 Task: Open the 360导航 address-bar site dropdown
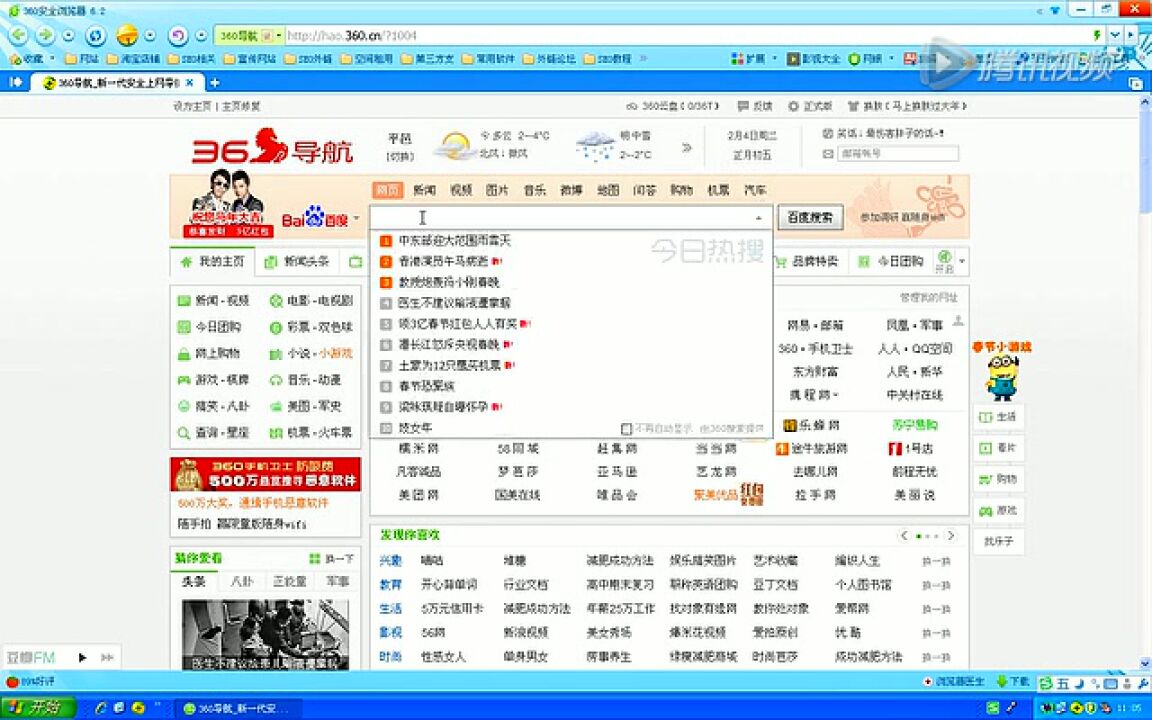(278, 35)
